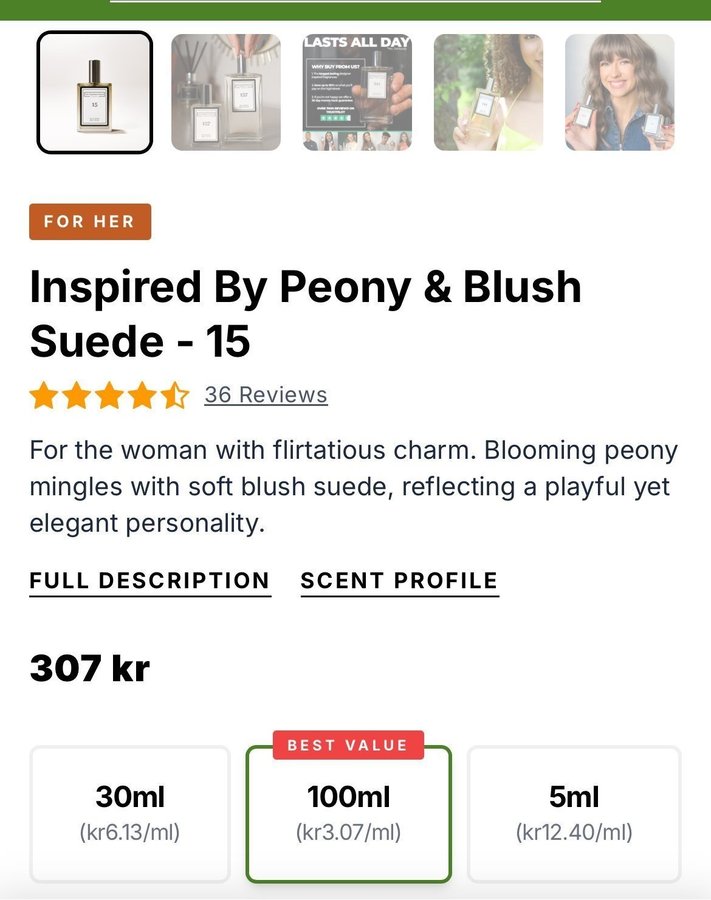Click the red BEST VALUE label
The width and height of the screenshot is (711, 900).
[348, 745]
